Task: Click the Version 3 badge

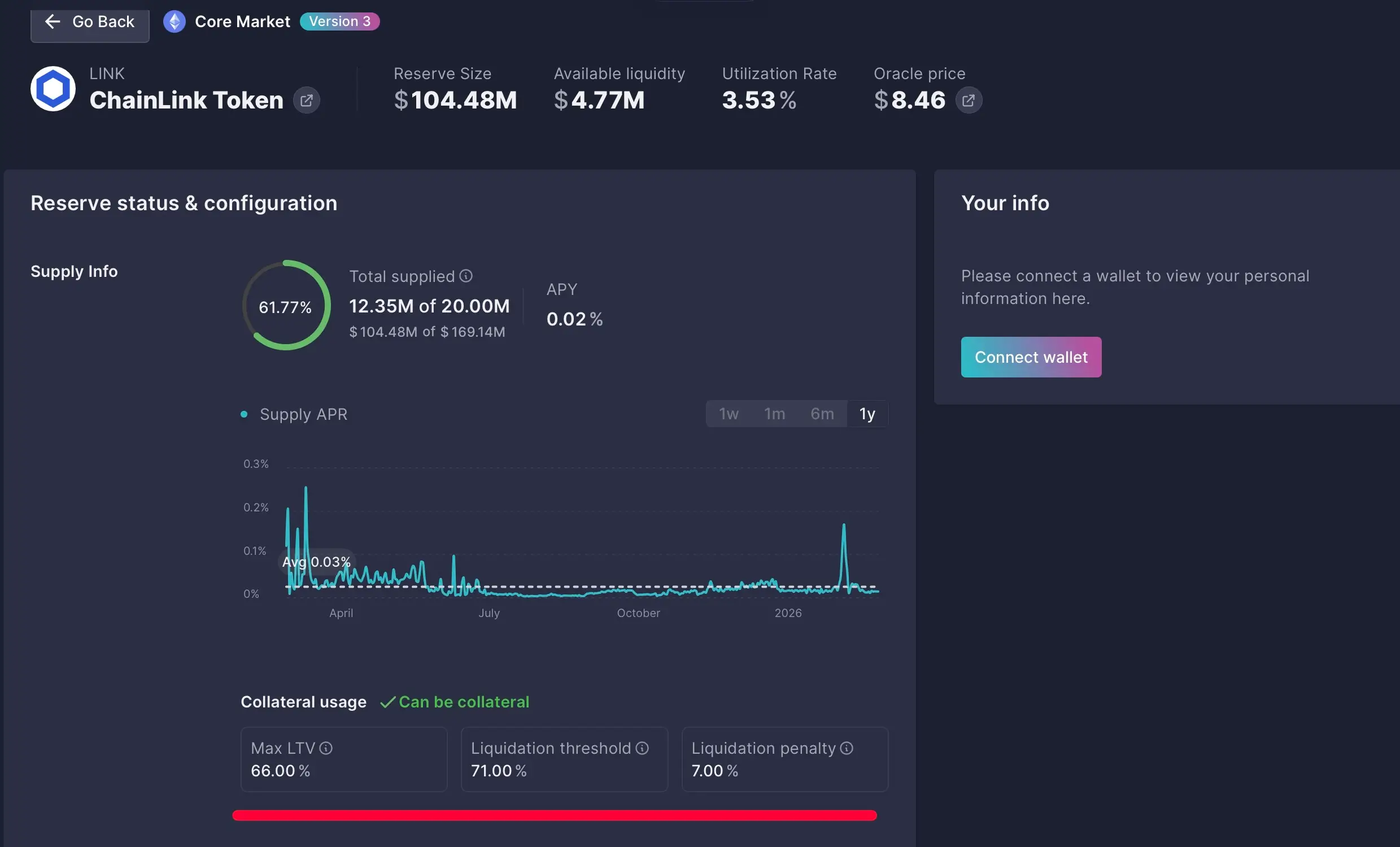Action: (339, 21)
